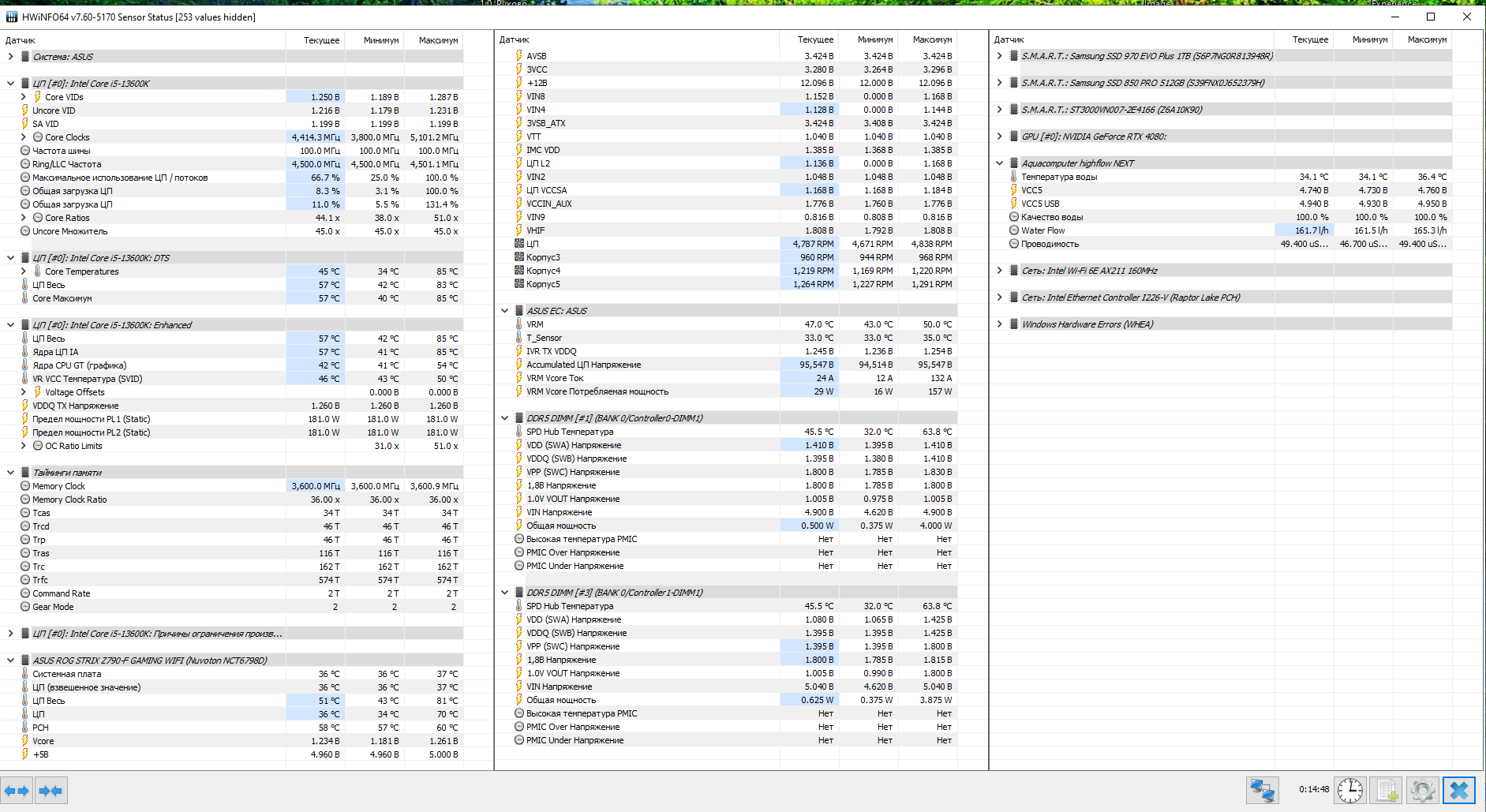The image size is (1486, 812).
Task: Click the lightning icon beside VDDQ TX Напряжение
Action: coord(25,406)
